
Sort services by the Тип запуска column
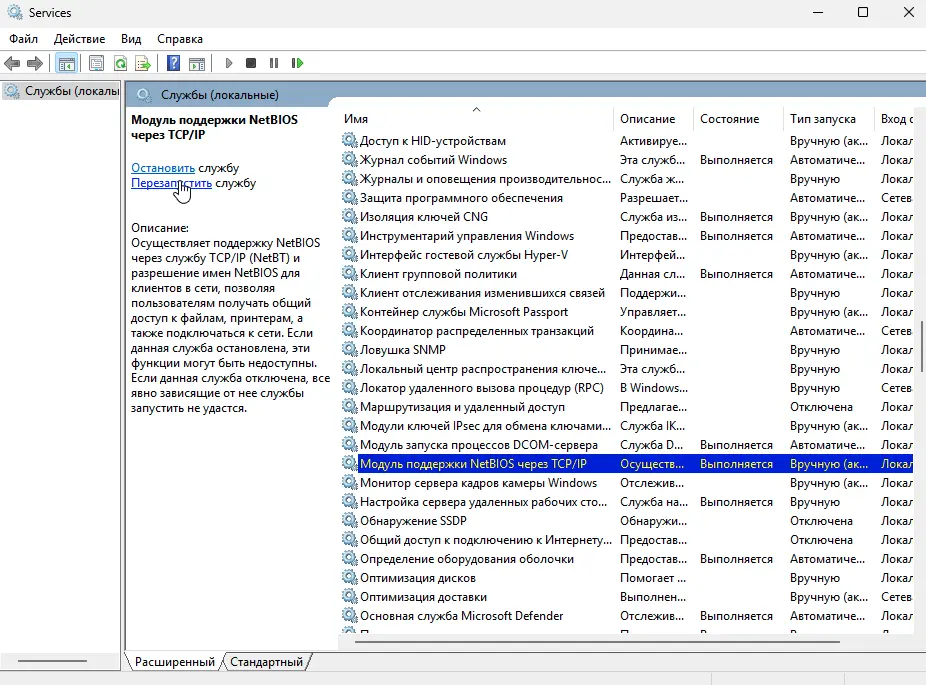tap(822, 119)
